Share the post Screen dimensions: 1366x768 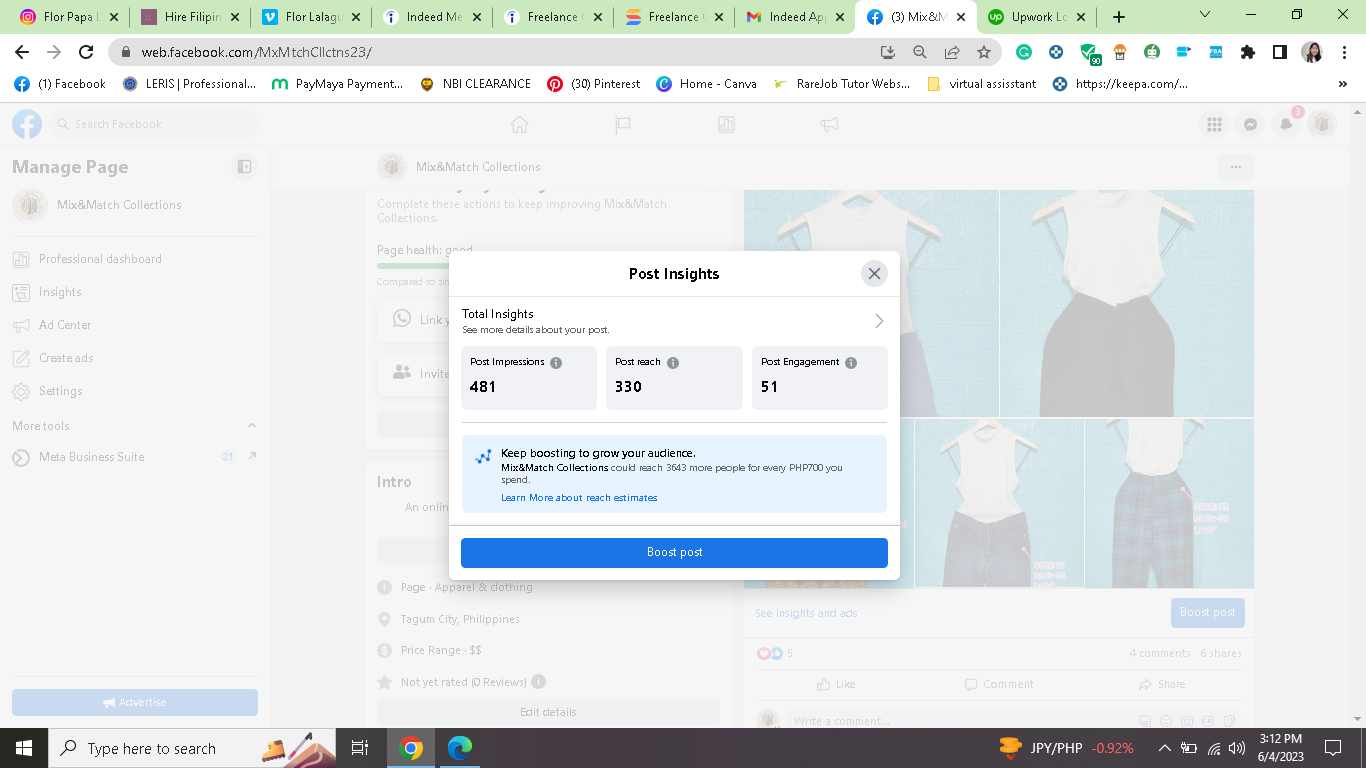1161,684
